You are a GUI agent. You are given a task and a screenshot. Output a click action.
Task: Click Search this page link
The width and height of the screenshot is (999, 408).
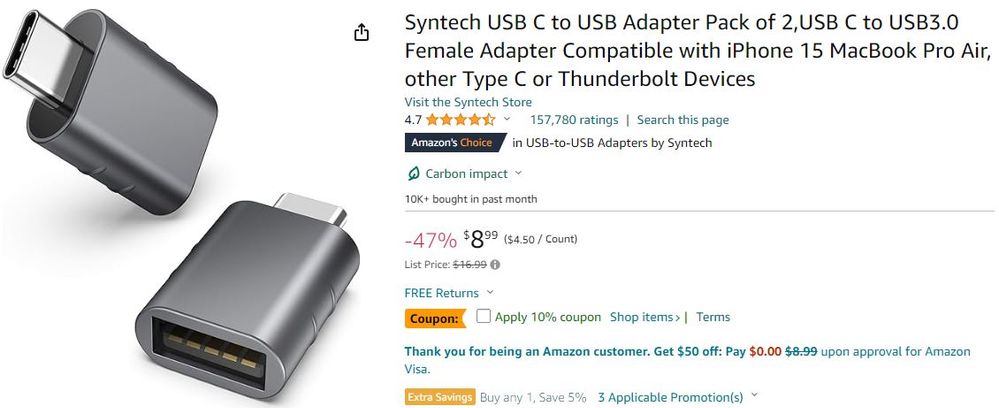682,120
